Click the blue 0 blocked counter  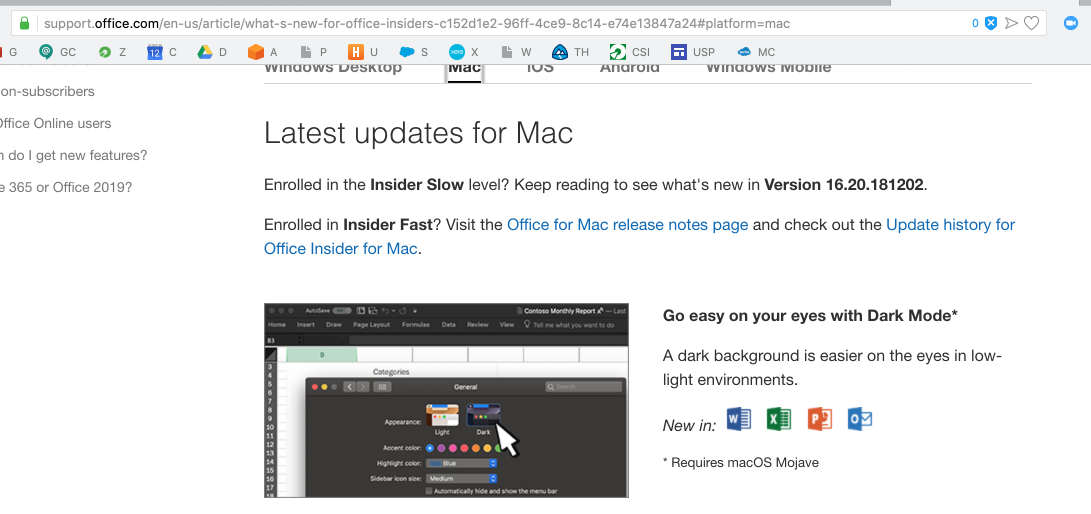(975, 24)
